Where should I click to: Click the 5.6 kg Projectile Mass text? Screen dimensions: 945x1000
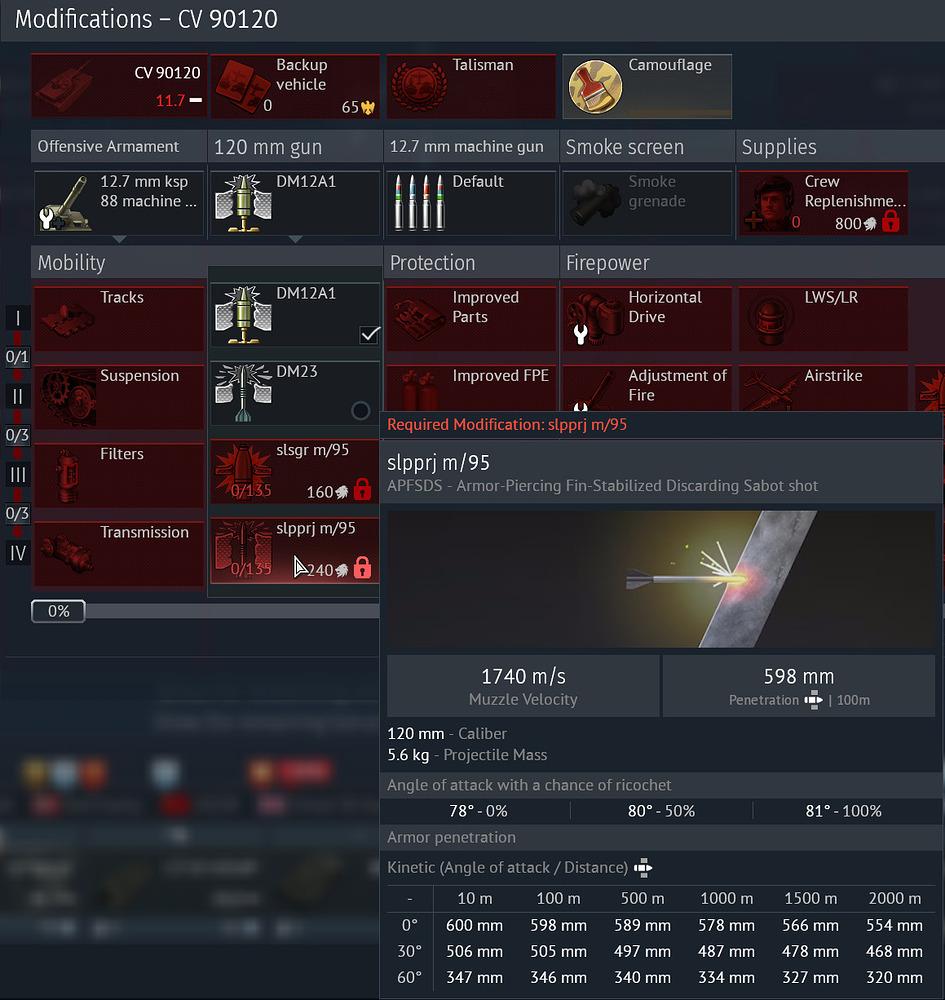click(x=467, y=755)
